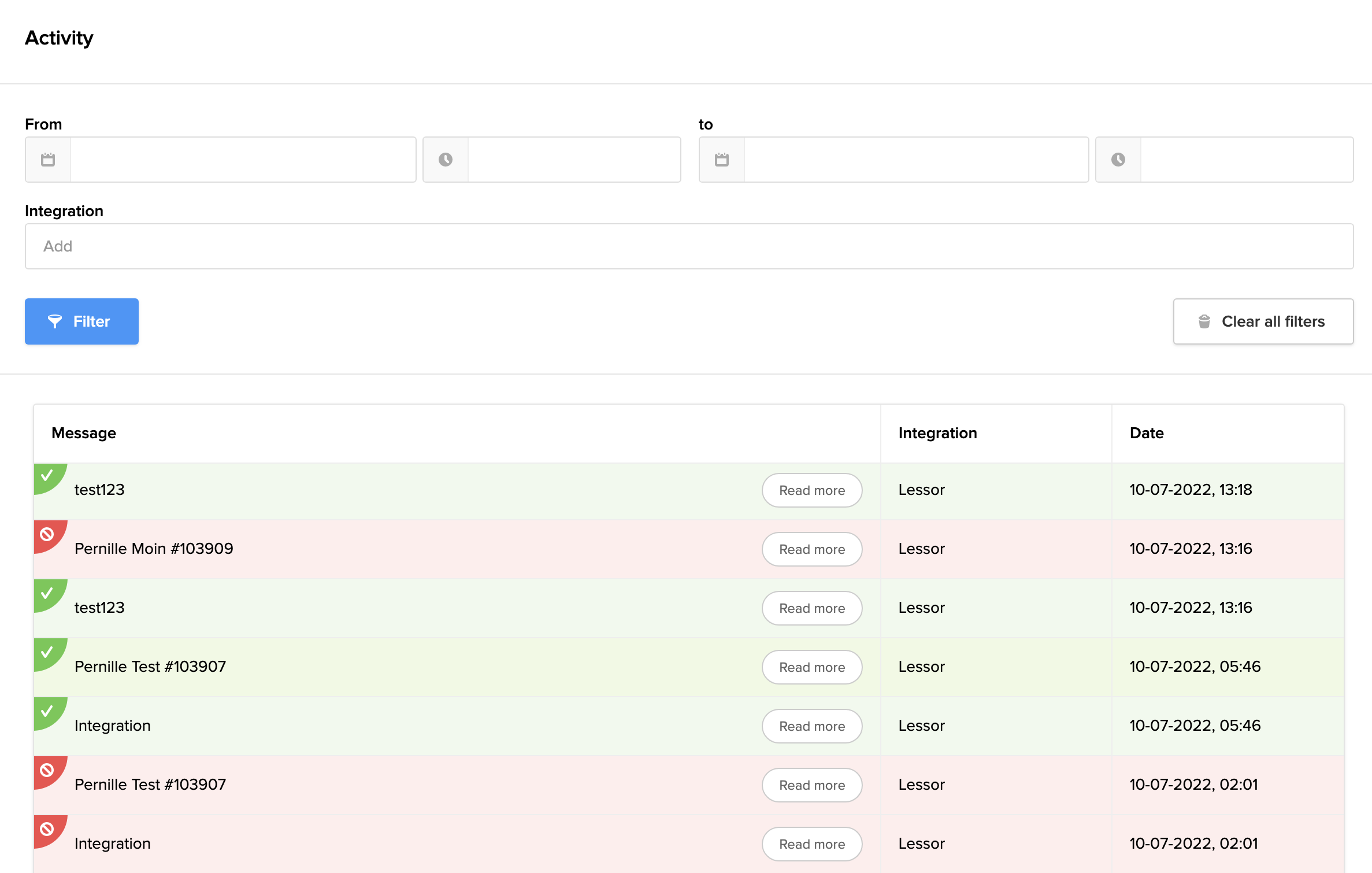Click green checkmark icon on first test123 row
Viewport: 1372px width, 873px height.
click(47, 476)
